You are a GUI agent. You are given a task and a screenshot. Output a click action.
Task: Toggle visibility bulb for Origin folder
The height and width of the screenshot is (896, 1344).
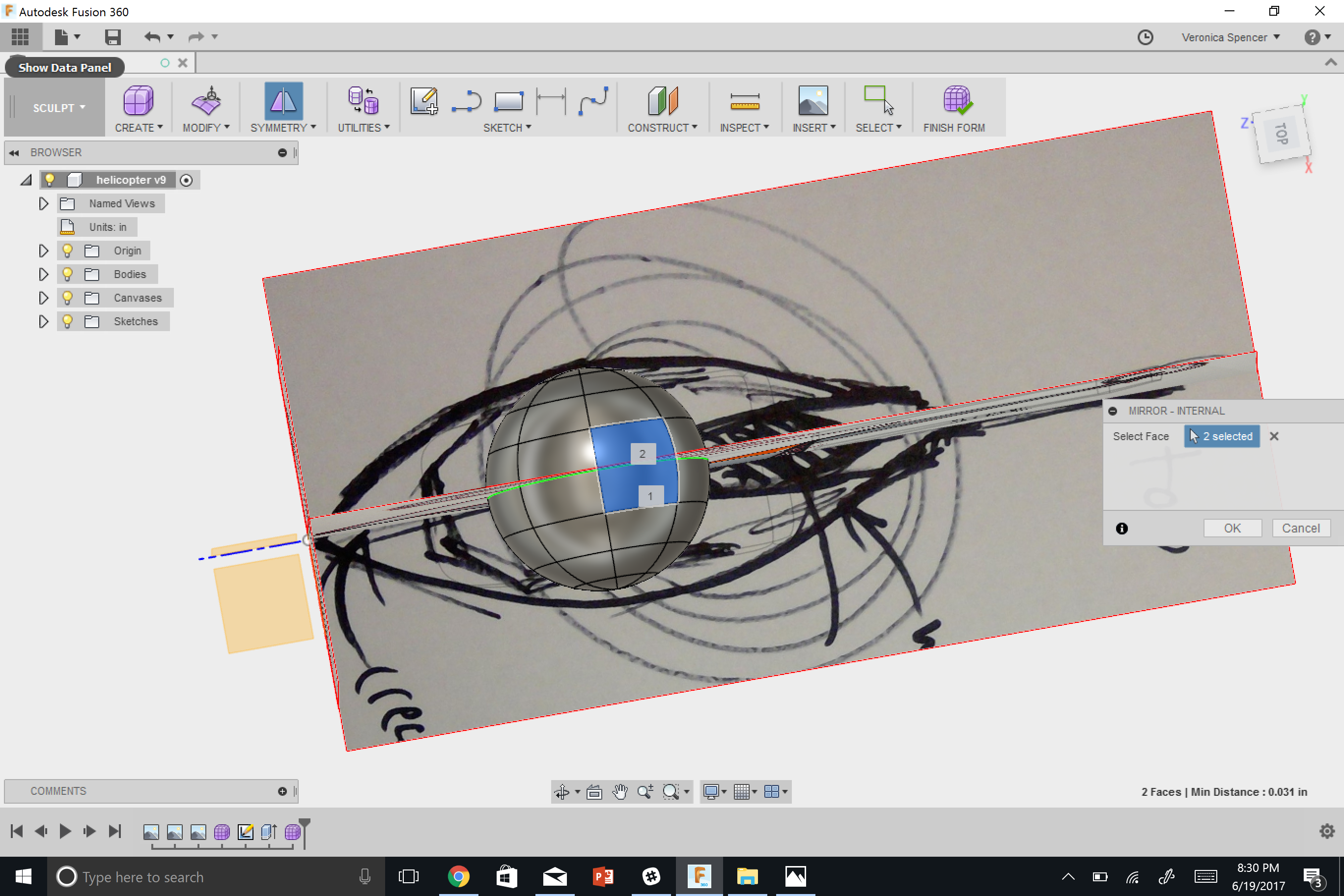[67, 251]
